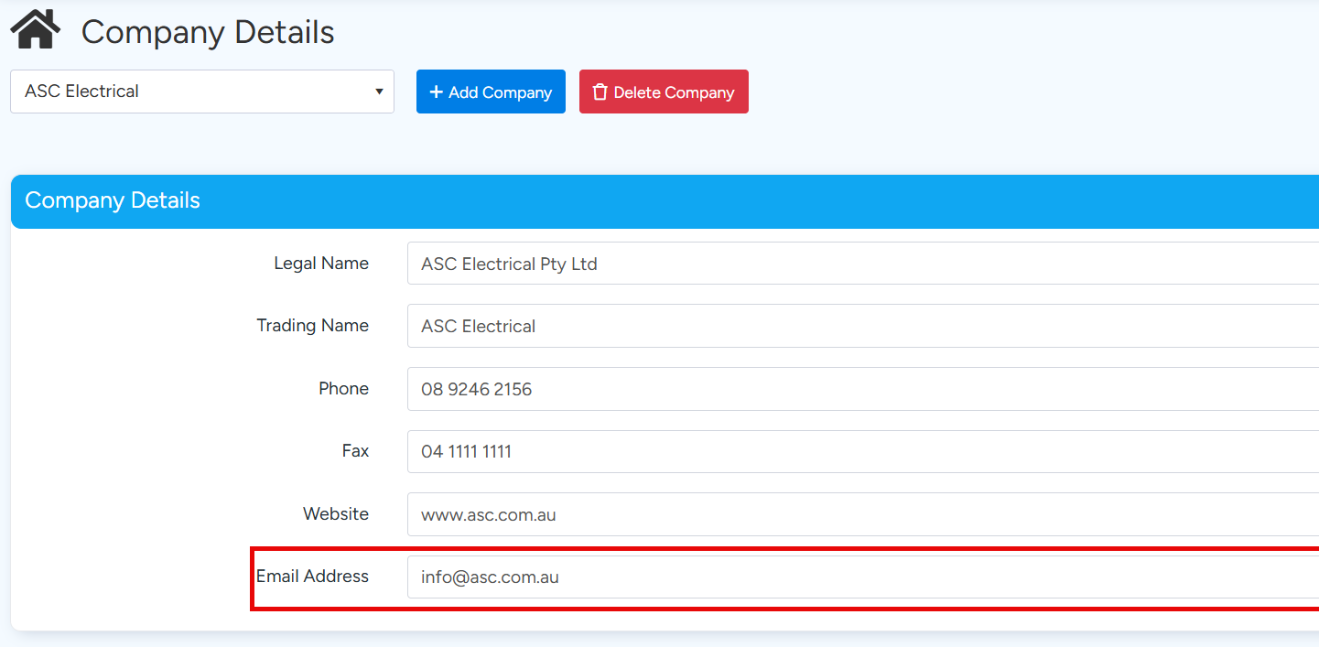Expand the company dropdown using its arrow
Screen dimensions: 1319x647
tap(379, 92)
